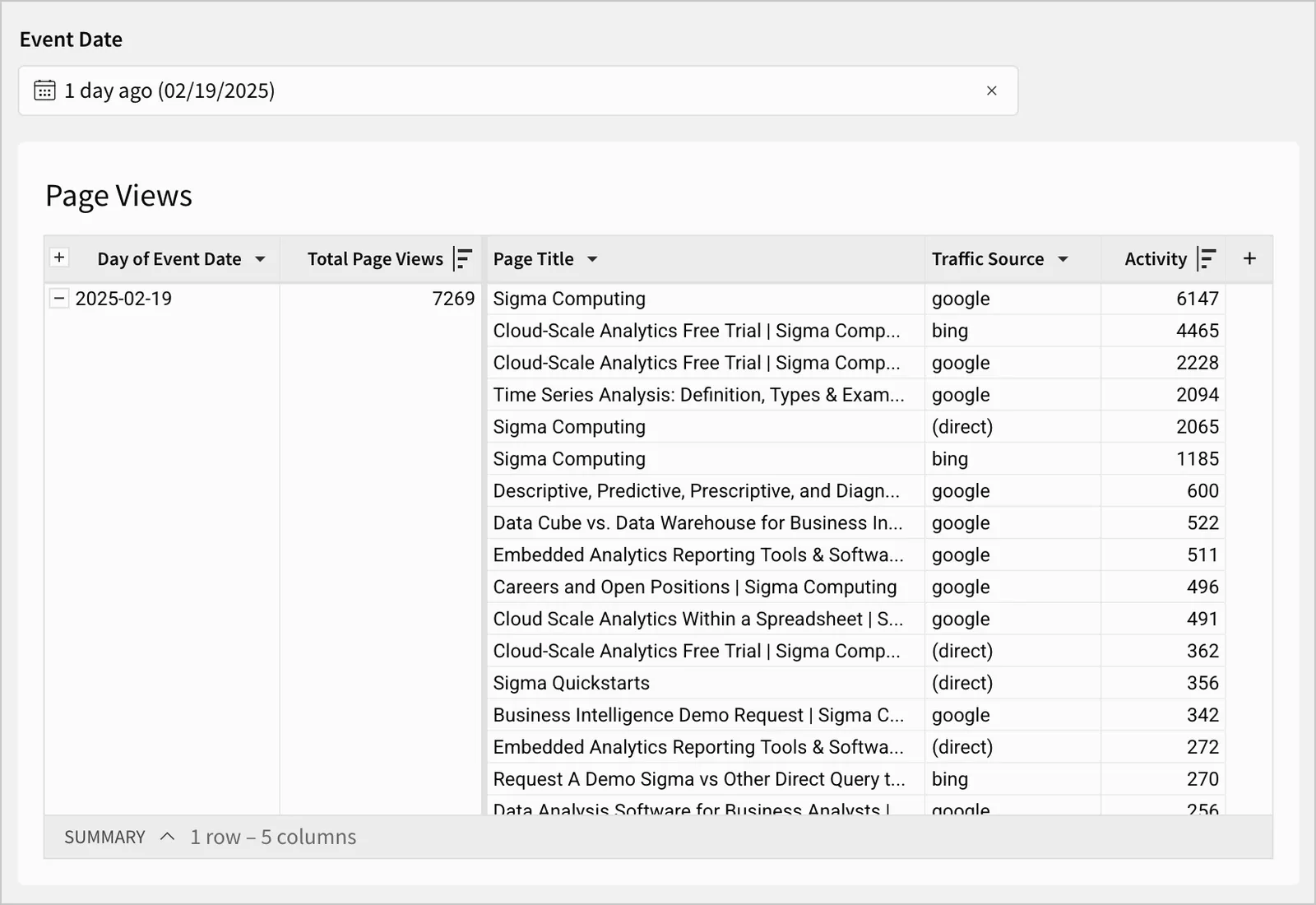Viewport: 1316px width, 905px height.
Task: Click the Event Date filter field
Action: pyautogui.click(x=518, y=90)
